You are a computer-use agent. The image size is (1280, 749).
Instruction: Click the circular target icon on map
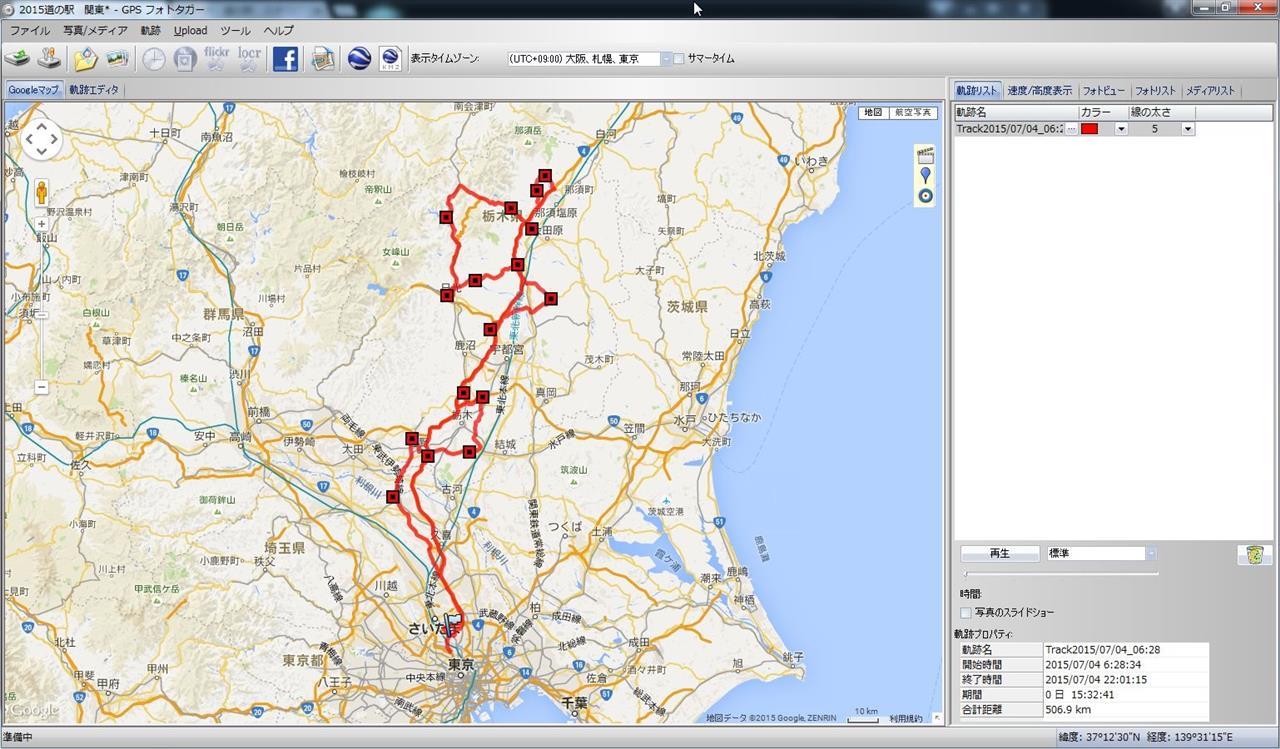[x=925, y=195]
